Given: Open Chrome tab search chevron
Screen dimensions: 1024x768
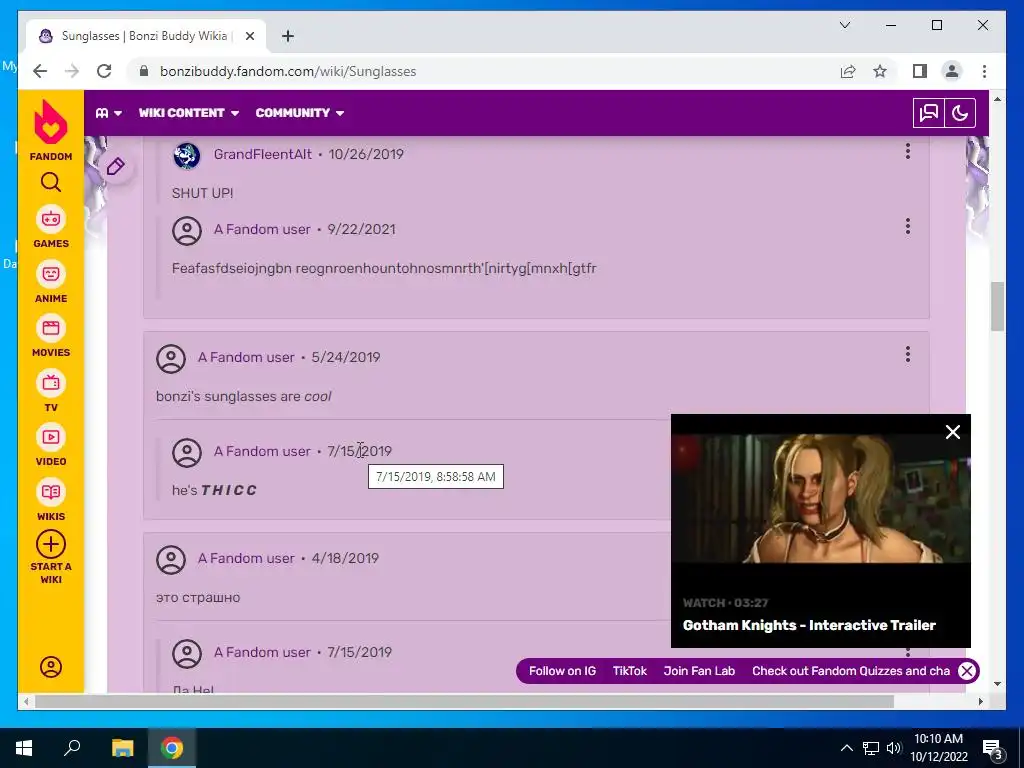Looking at the screenshot, I should (845, 25).
